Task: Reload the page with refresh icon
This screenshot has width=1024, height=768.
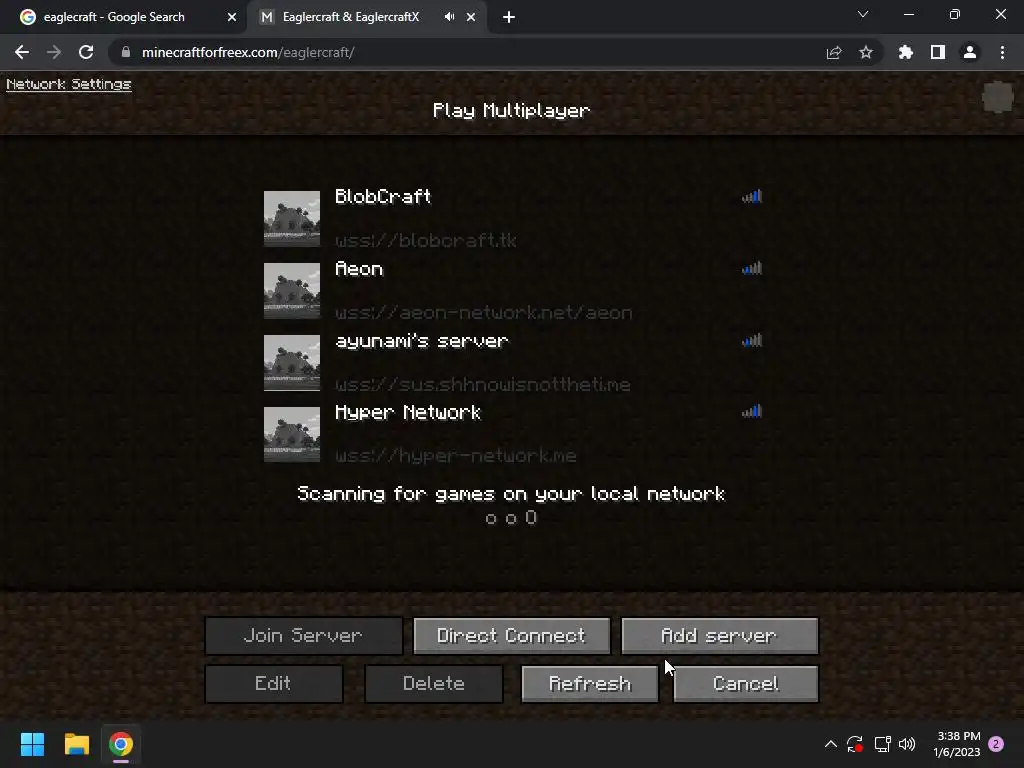Action: [x=86, y=52]
